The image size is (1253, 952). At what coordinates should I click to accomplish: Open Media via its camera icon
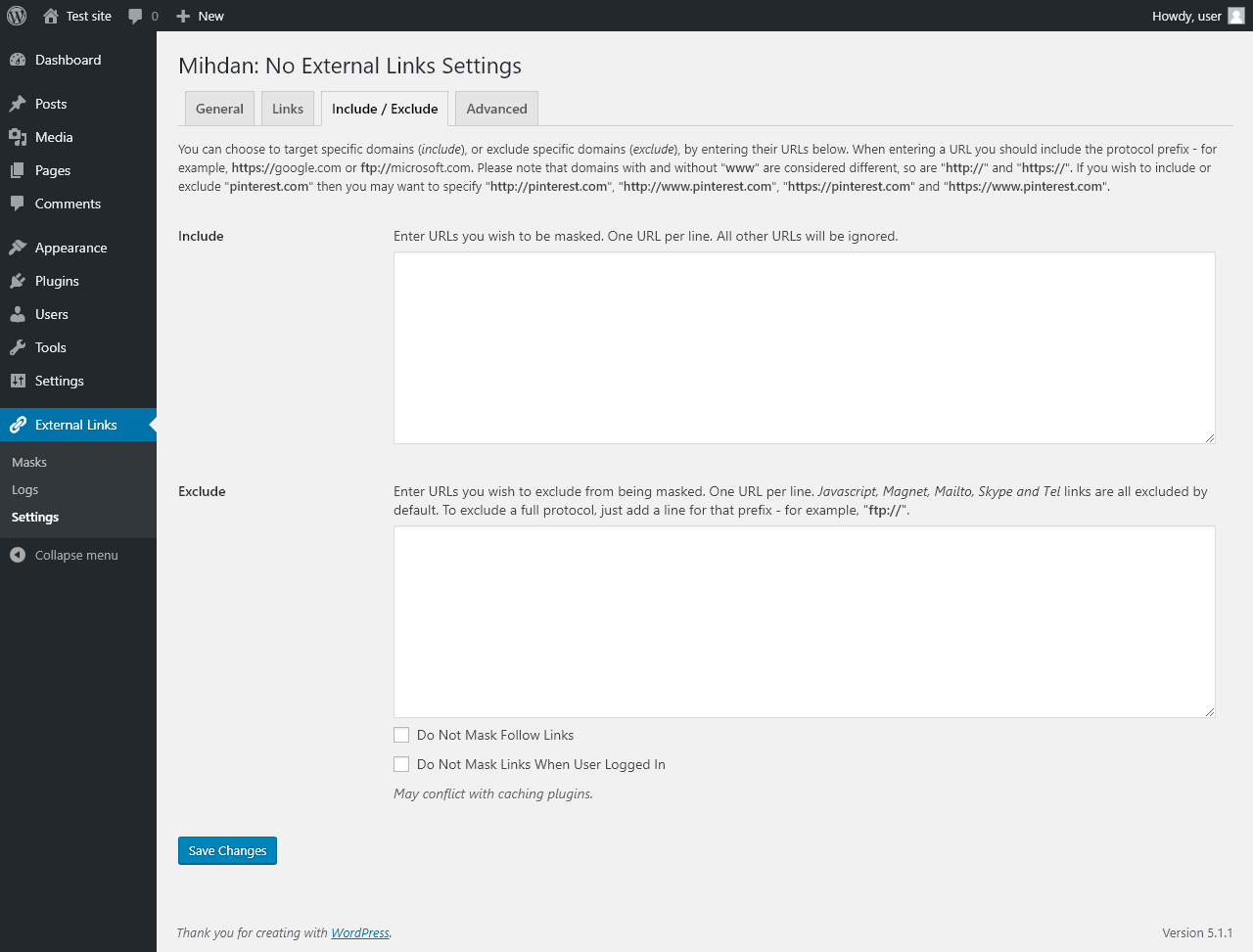point(18,137)
